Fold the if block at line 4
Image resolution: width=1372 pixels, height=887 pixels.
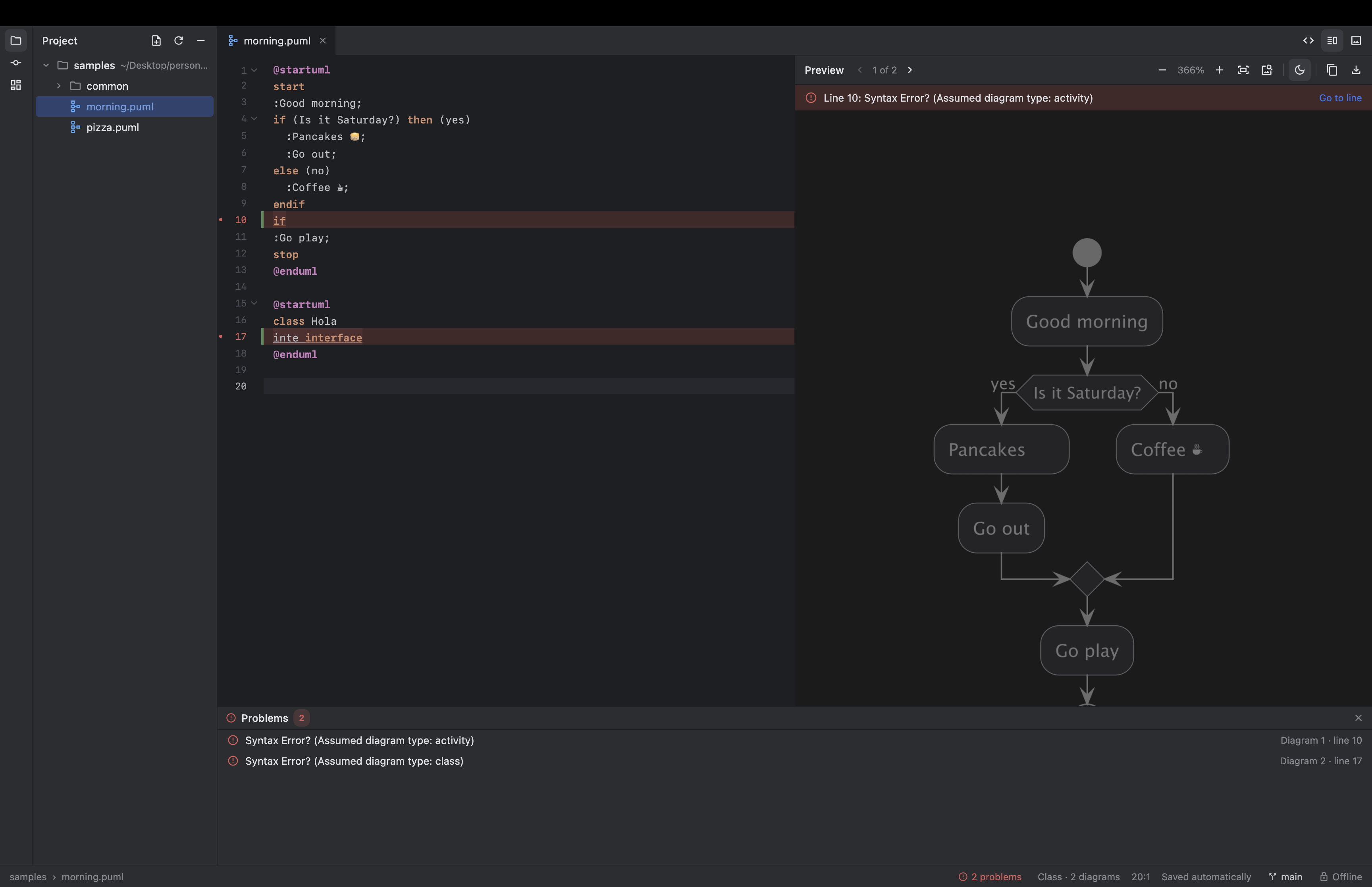coord(254,119)
